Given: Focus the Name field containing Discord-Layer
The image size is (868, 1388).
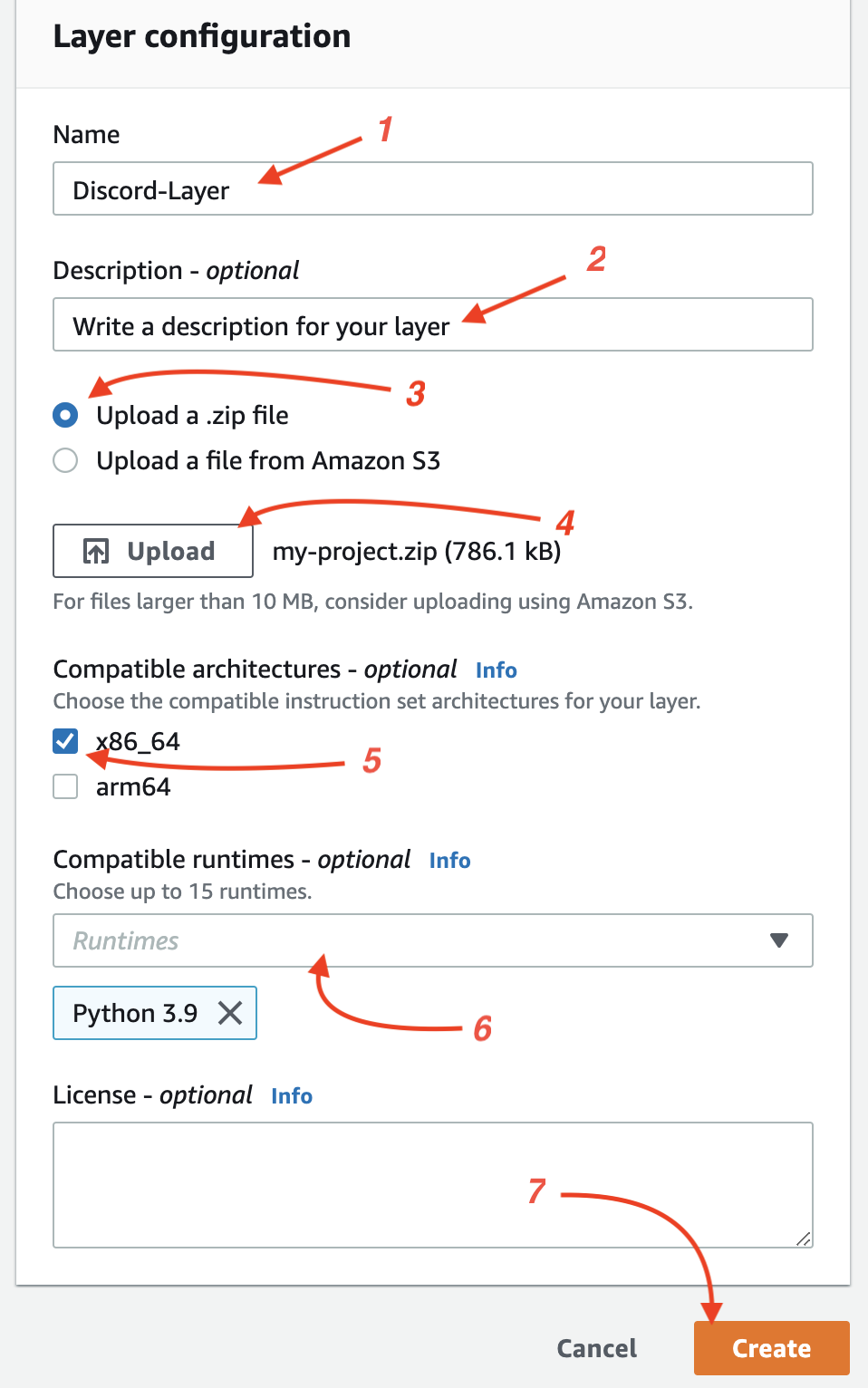Looking at the screenshot, I should 433,188.
